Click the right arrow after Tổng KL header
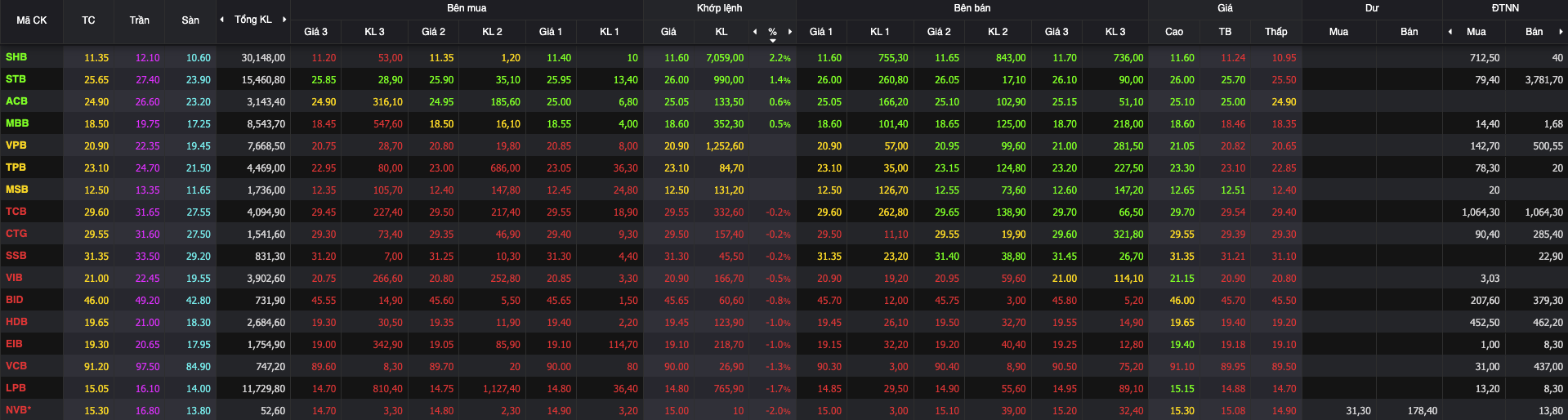The image size is (1568, 420). [x=284, y=20]
